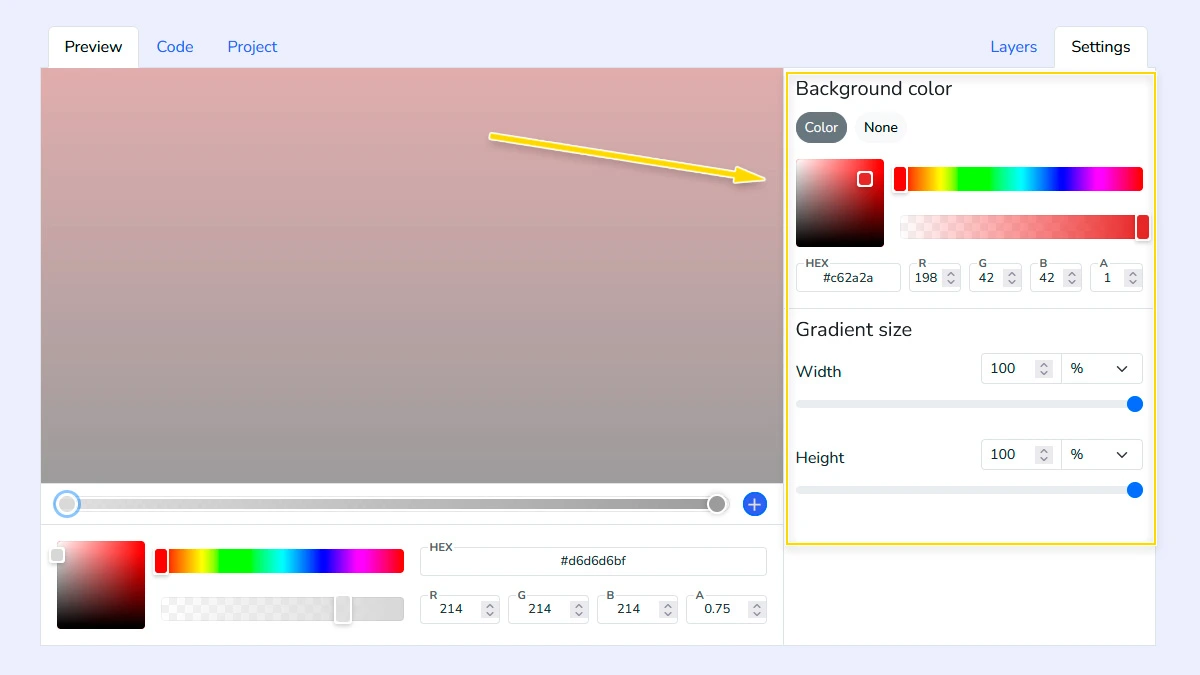Increment the R value 198 with its stepper
Viewport: 1200px width, 675px height.
tap(950, 272)
